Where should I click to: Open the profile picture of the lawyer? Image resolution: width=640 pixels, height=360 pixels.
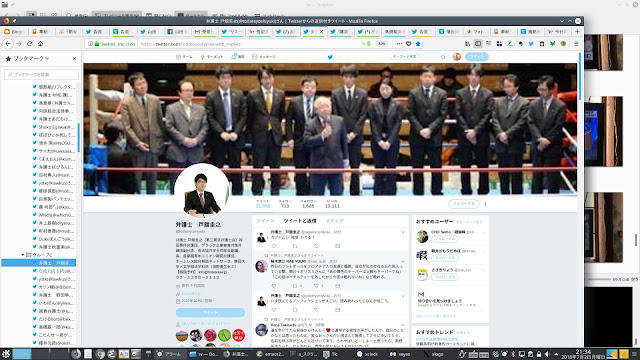coord(202,191)
